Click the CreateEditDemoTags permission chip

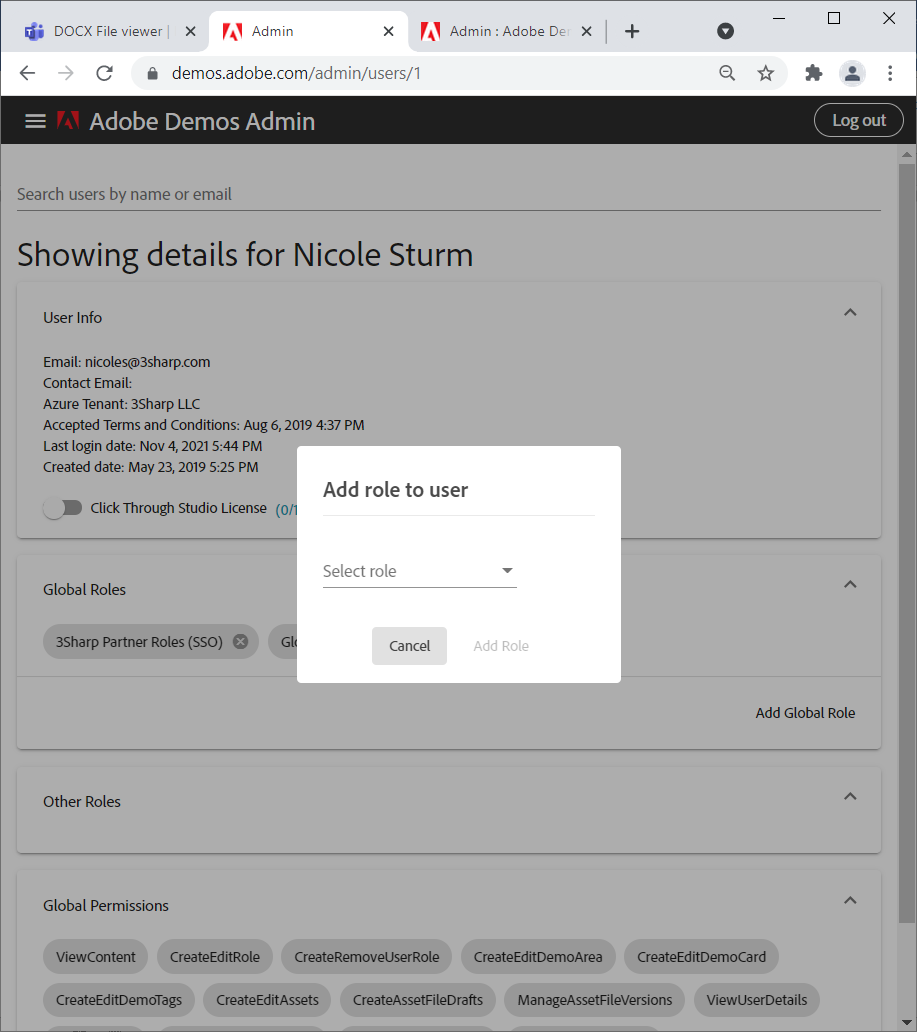(118, 1000)
